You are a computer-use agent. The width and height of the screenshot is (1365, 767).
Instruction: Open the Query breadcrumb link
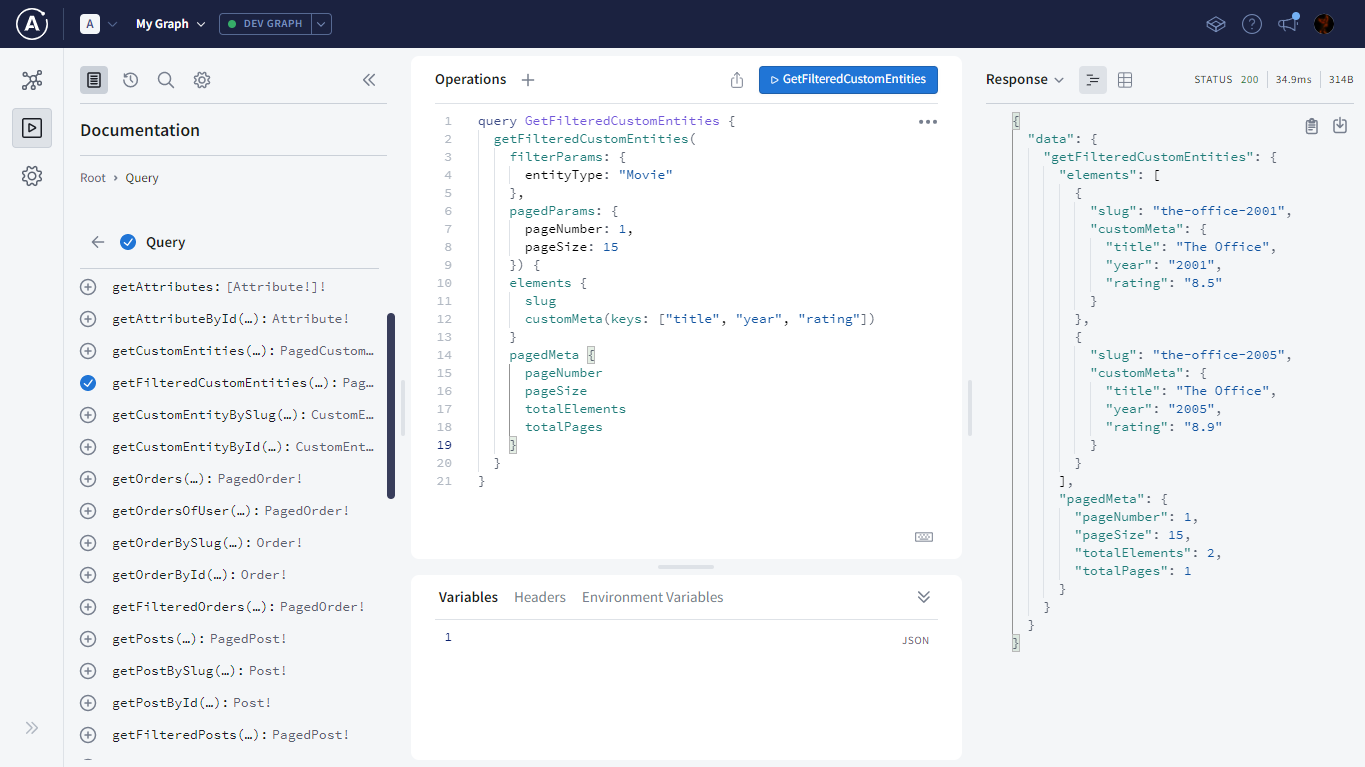tap(142, 178)
